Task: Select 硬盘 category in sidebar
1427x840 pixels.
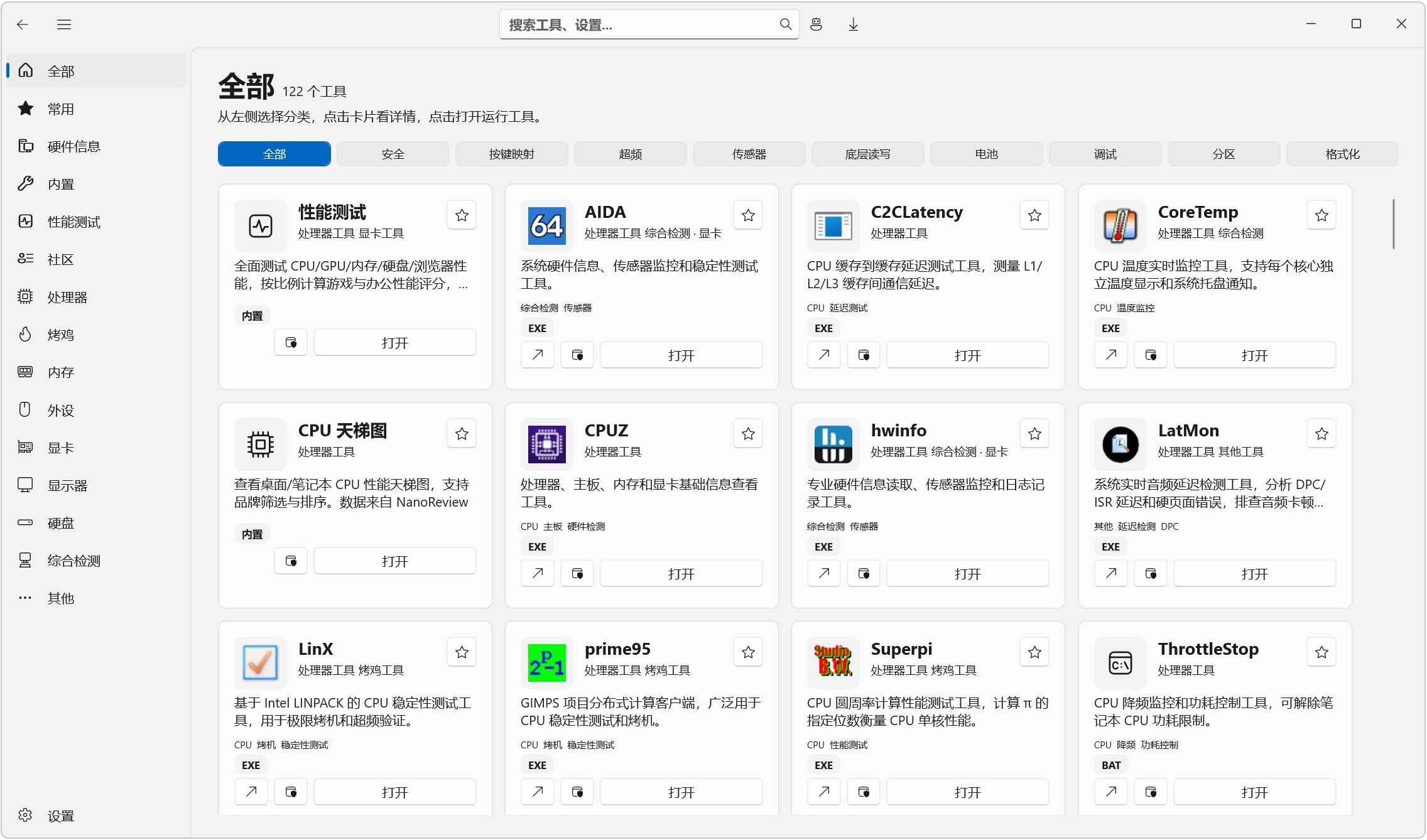Action: [96, 523]
